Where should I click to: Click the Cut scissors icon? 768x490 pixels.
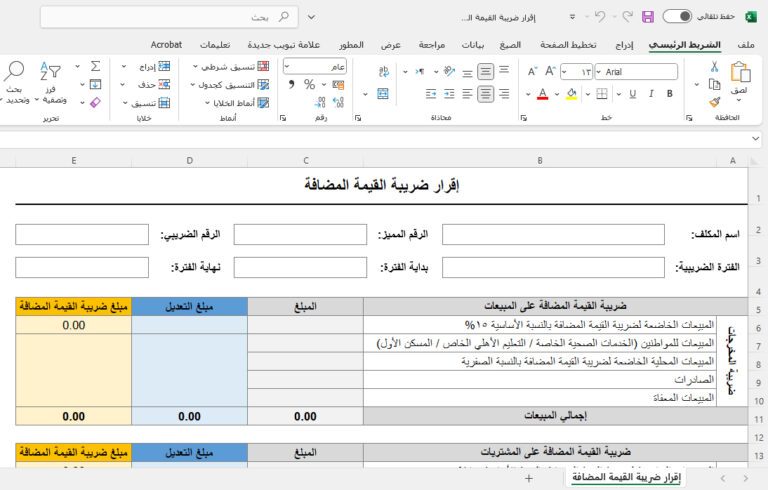click(714, 67)
